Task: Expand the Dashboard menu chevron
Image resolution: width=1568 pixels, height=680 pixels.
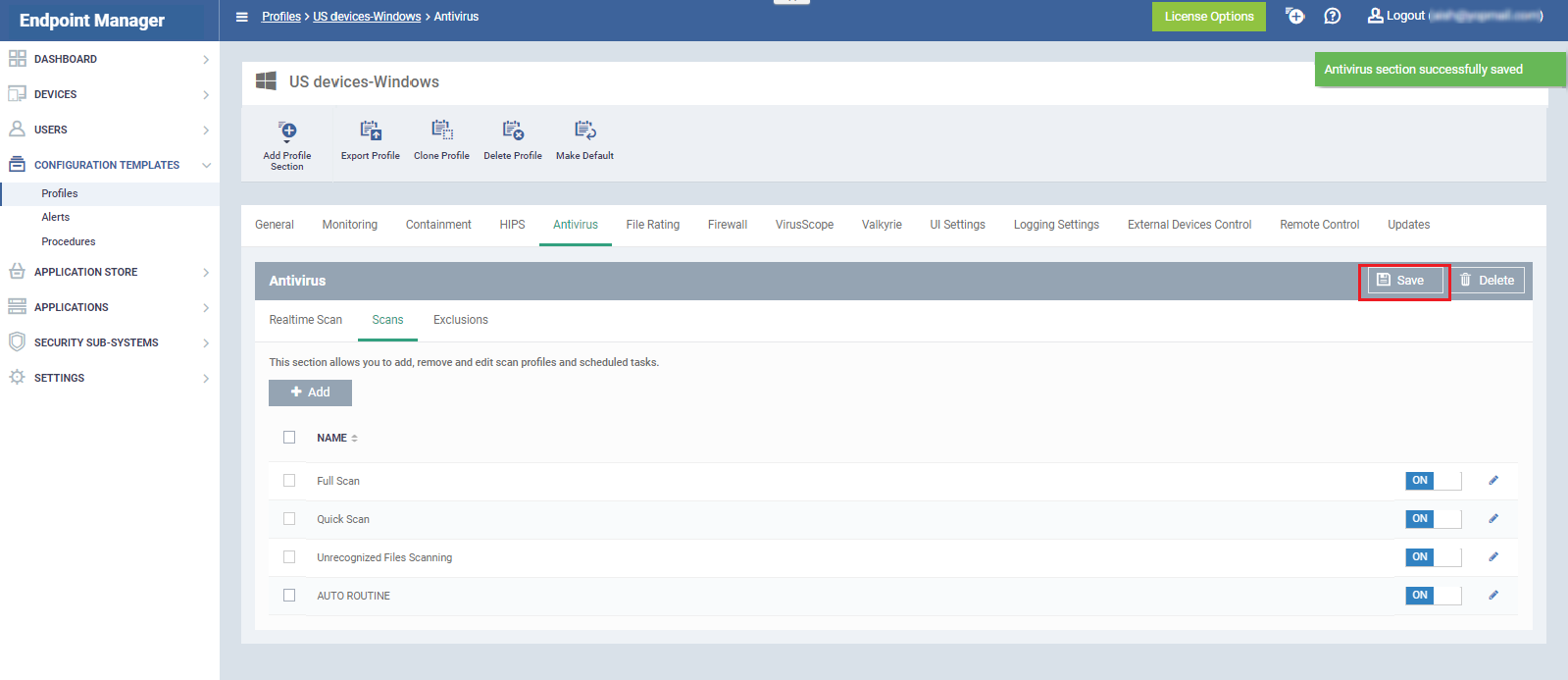Action: [206, 60]
